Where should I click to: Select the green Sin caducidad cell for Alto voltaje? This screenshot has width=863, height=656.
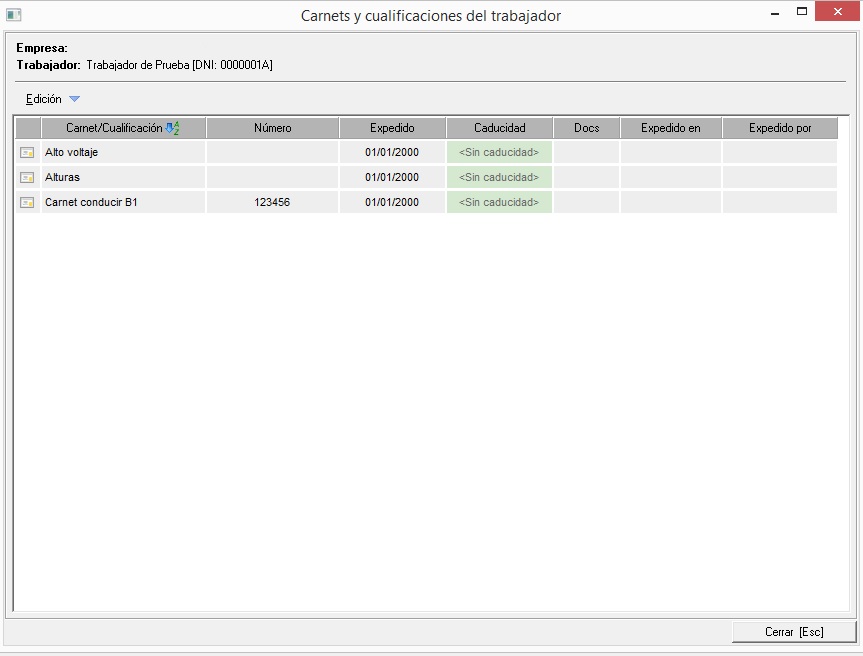point(499,152)
